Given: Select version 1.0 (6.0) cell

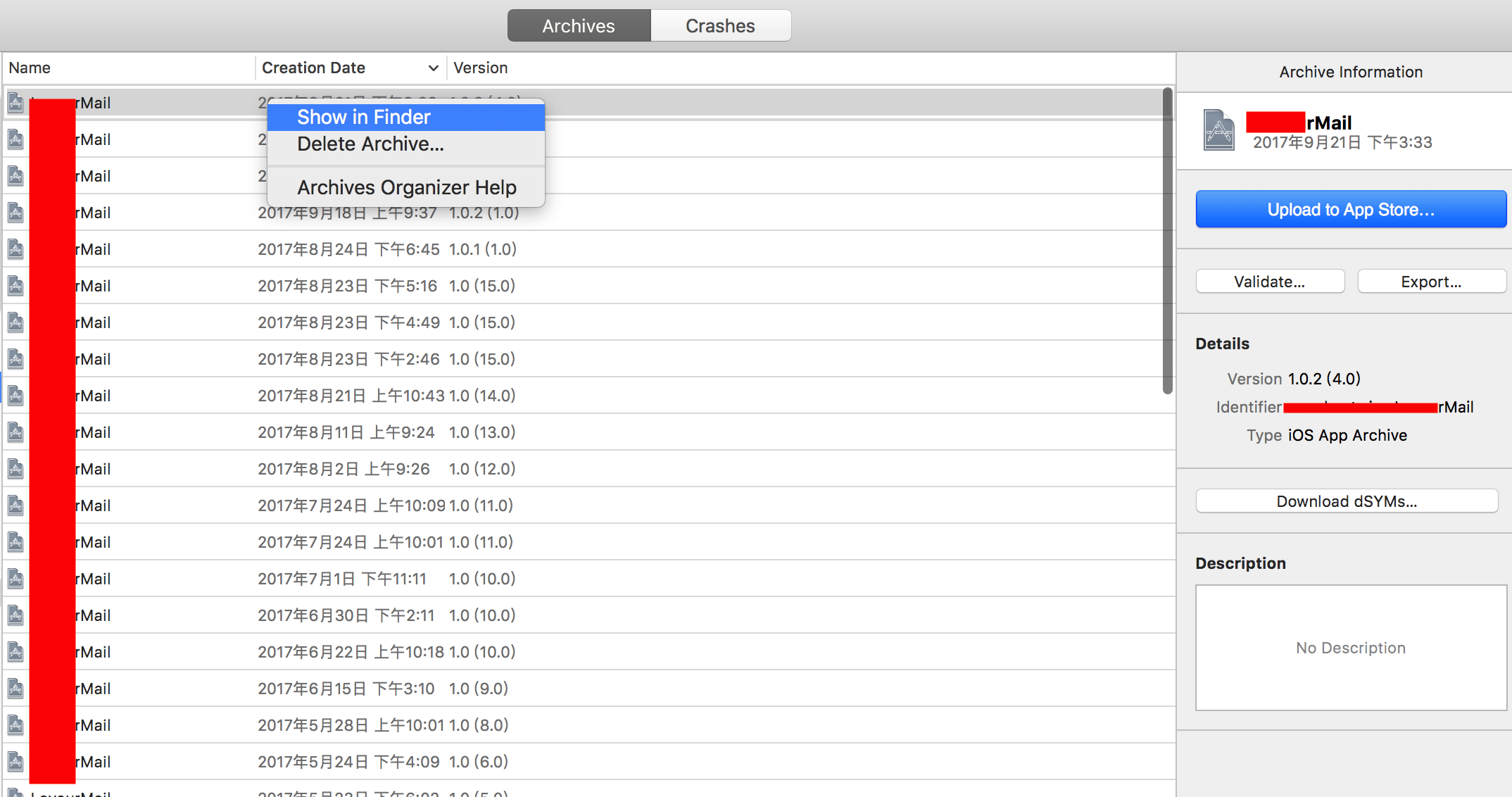Looking at the screenshot, I should 479,762.
